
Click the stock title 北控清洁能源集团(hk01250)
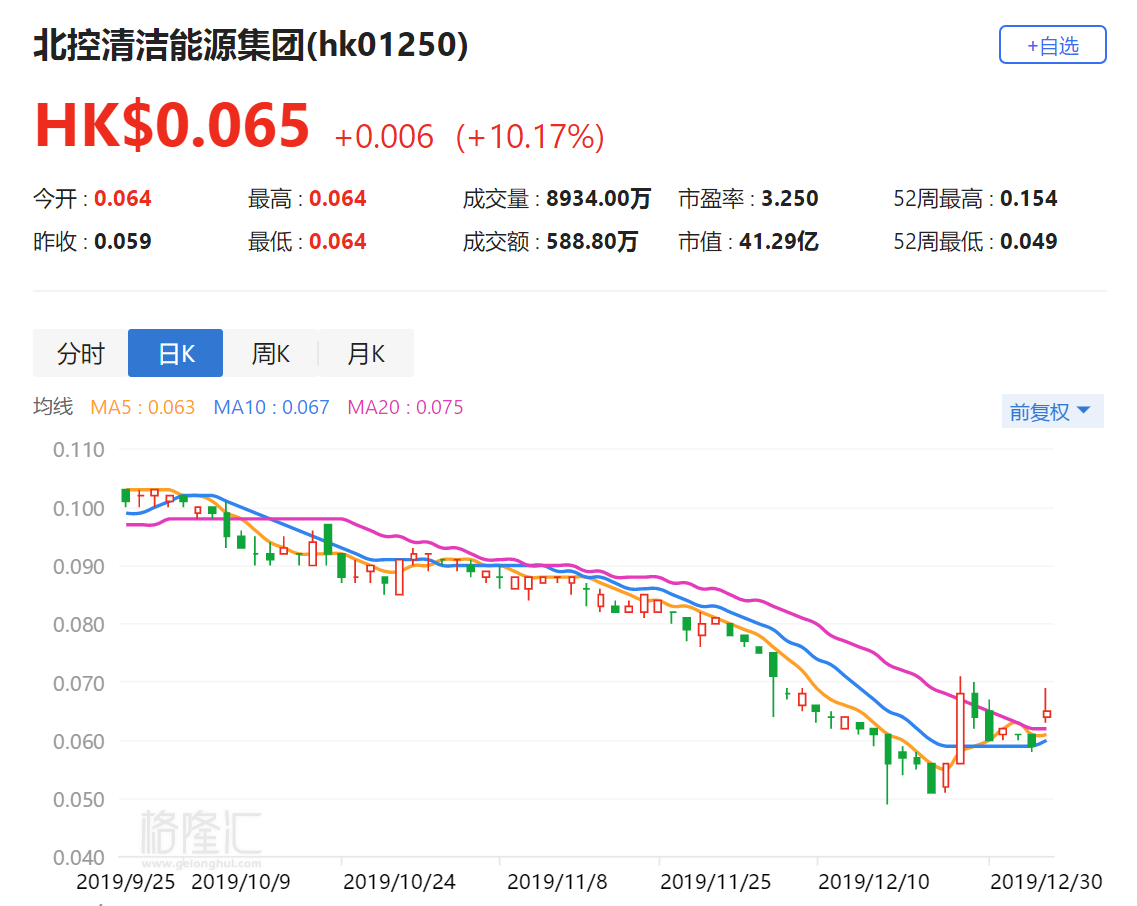click(x=251, y=46)
